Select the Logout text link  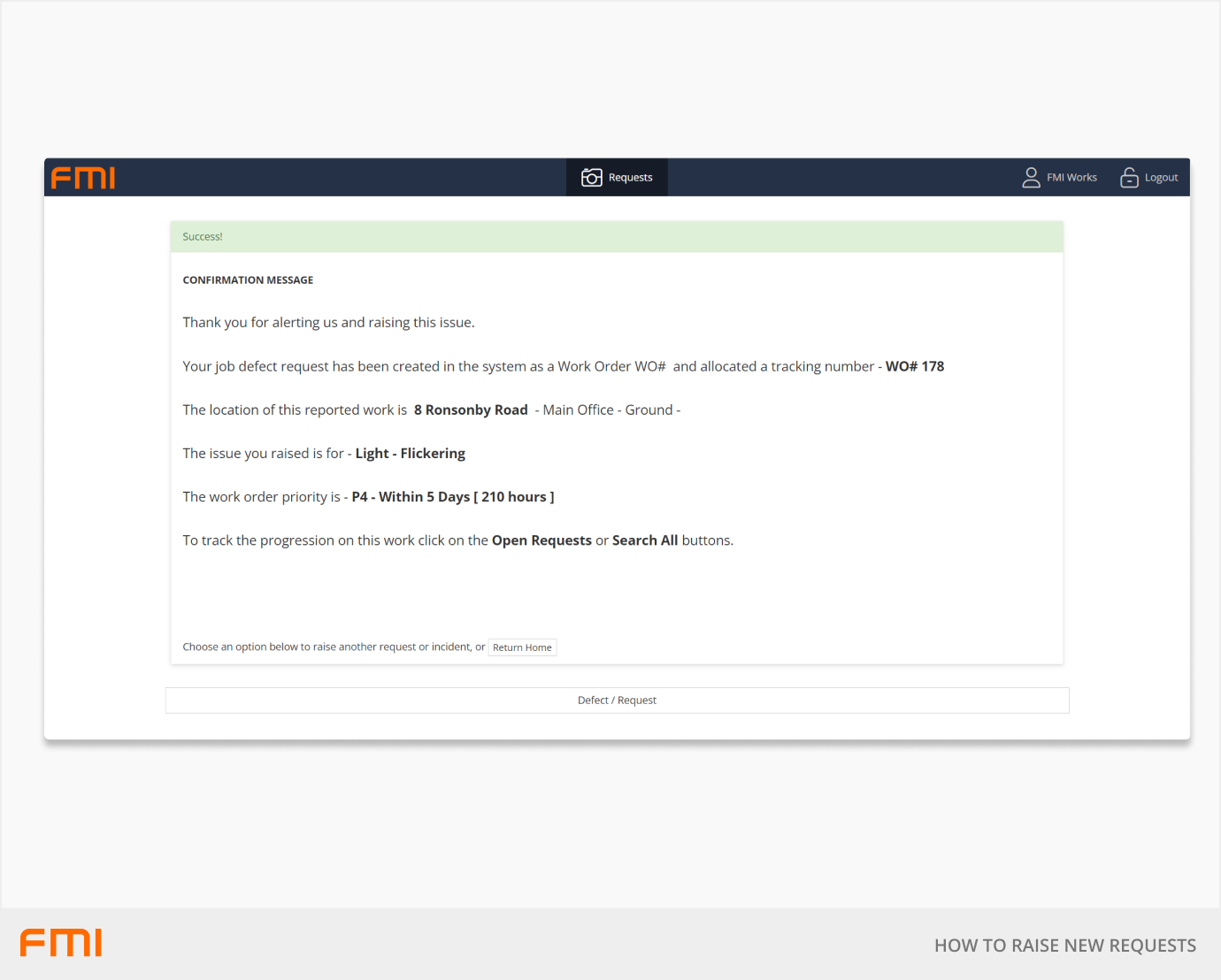tap(1161, 178)
